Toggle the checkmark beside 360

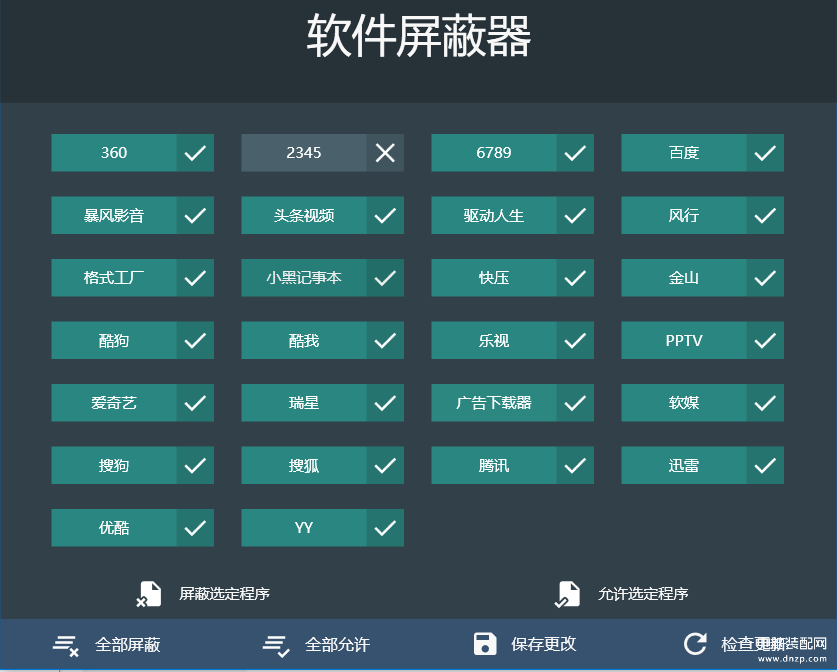click(195, 153)
